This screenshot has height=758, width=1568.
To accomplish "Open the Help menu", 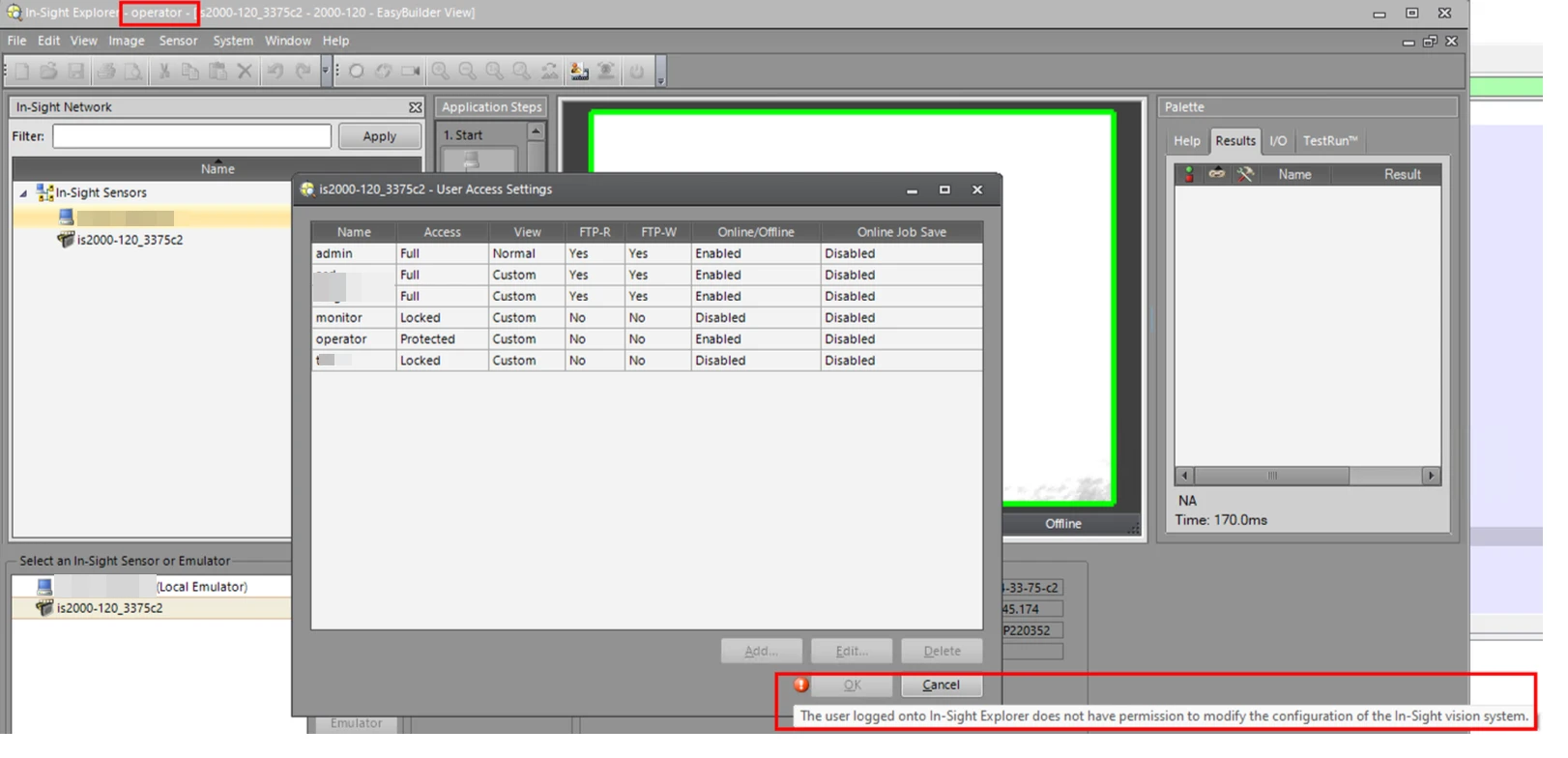I will (x=335, y=41).
